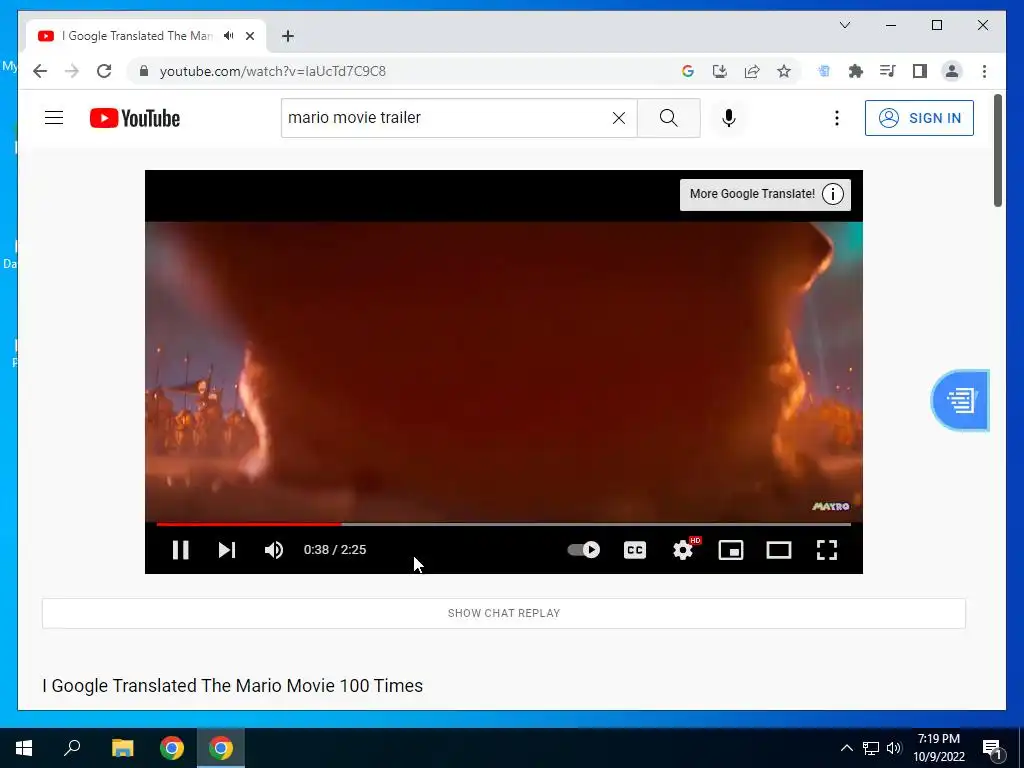Open the More Google Translate! card
Image resolution: width=1024 pixels, height=768 pixels.
[765, 195]
